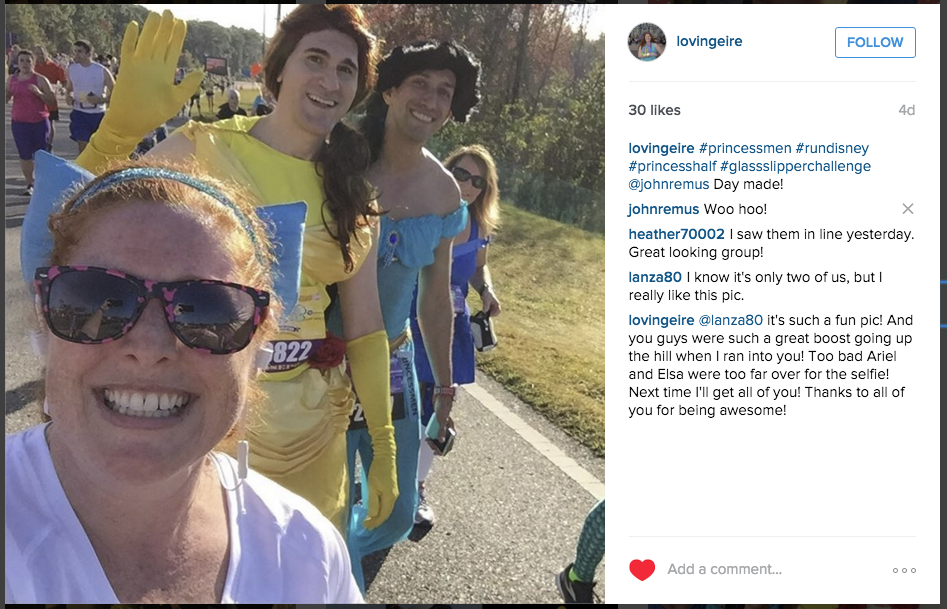Click the selfie photo of the runners
Viewport: 947px width, 609px height.
click(305, 304)
